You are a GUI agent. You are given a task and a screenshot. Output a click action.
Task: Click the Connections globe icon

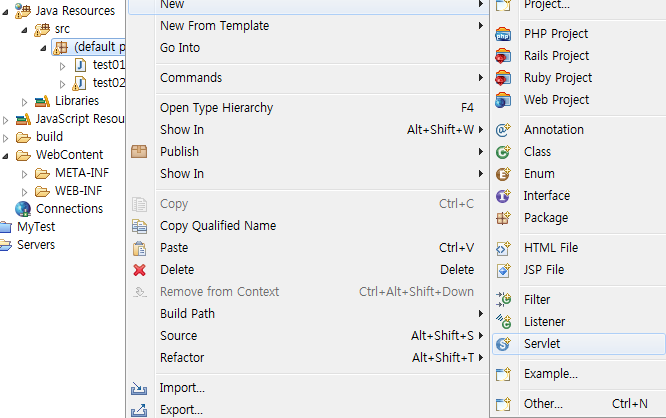pos(23,209)
